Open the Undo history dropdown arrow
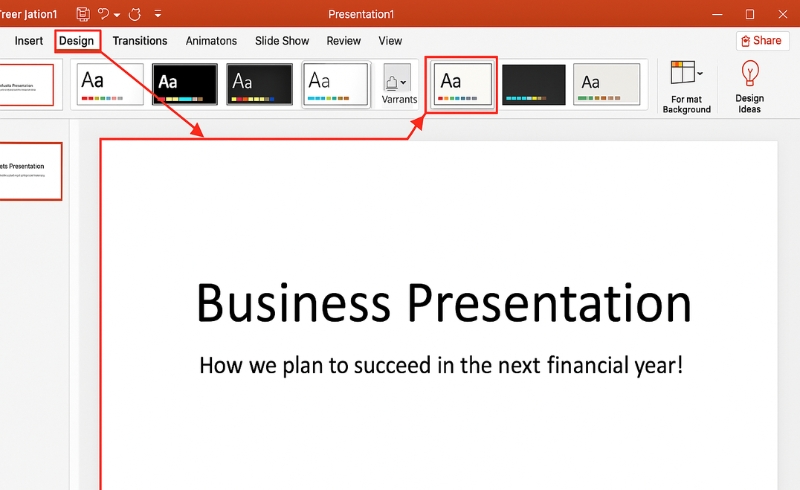The height and width of the screenshot is (490, 800). coord(117,15)
